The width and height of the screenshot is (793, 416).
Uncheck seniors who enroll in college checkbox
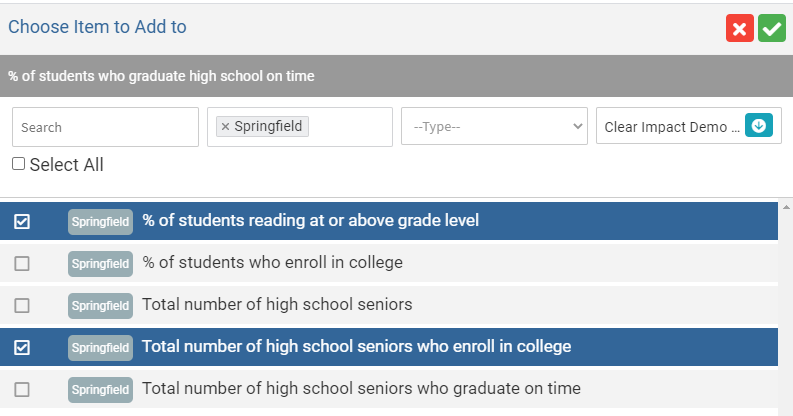click(x=22, y=347)
